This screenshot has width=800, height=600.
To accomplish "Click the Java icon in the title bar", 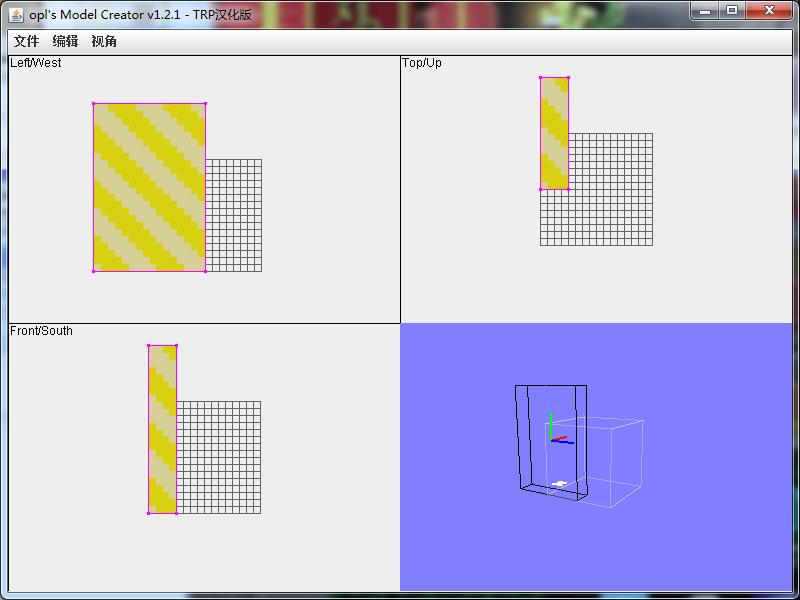I will [16, 13].
